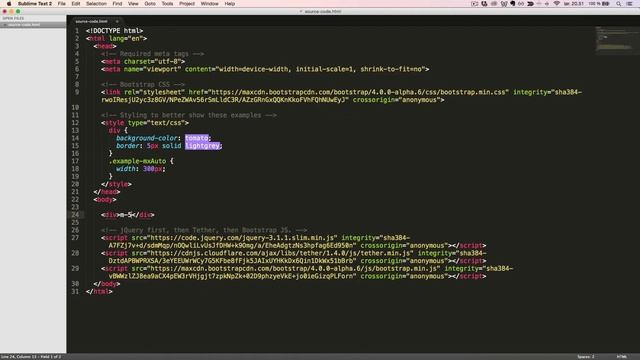Click the Wi-Fi icon in menu bar
The width and height of the screenshot is (640, 360).
pos(556,4)
